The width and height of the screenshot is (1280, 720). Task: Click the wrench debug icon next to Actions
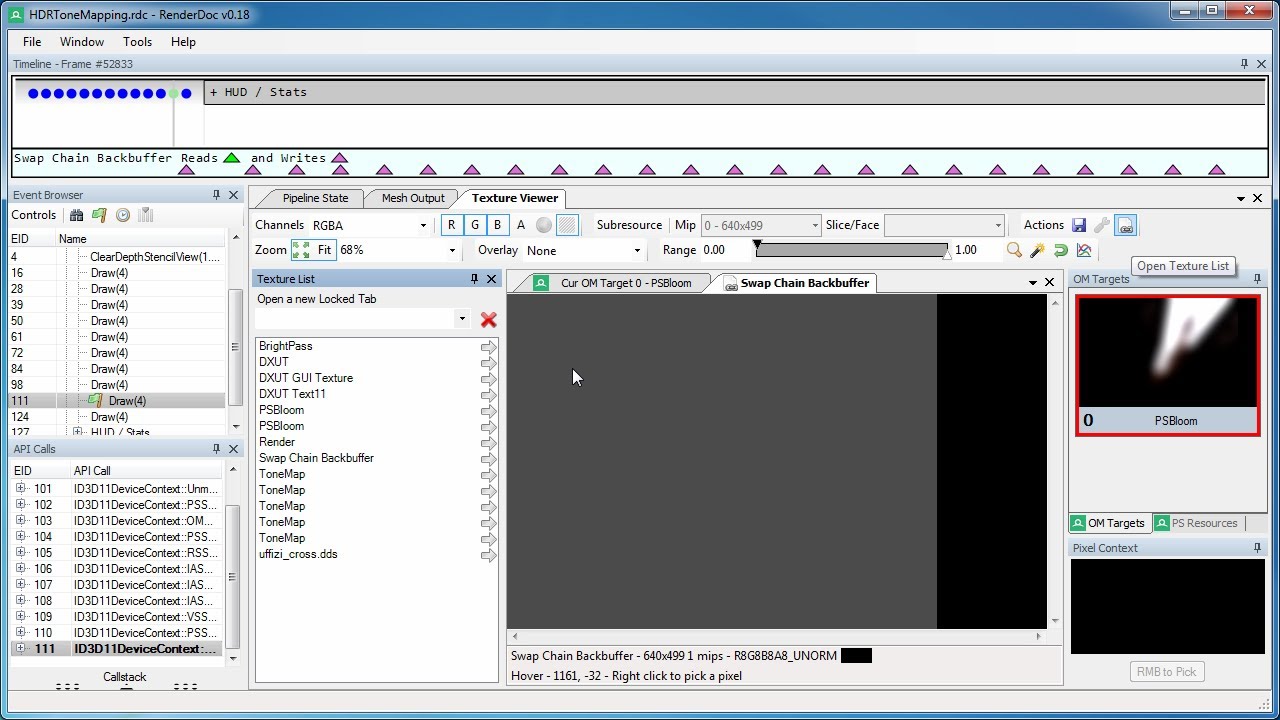tap(1102, 225)
